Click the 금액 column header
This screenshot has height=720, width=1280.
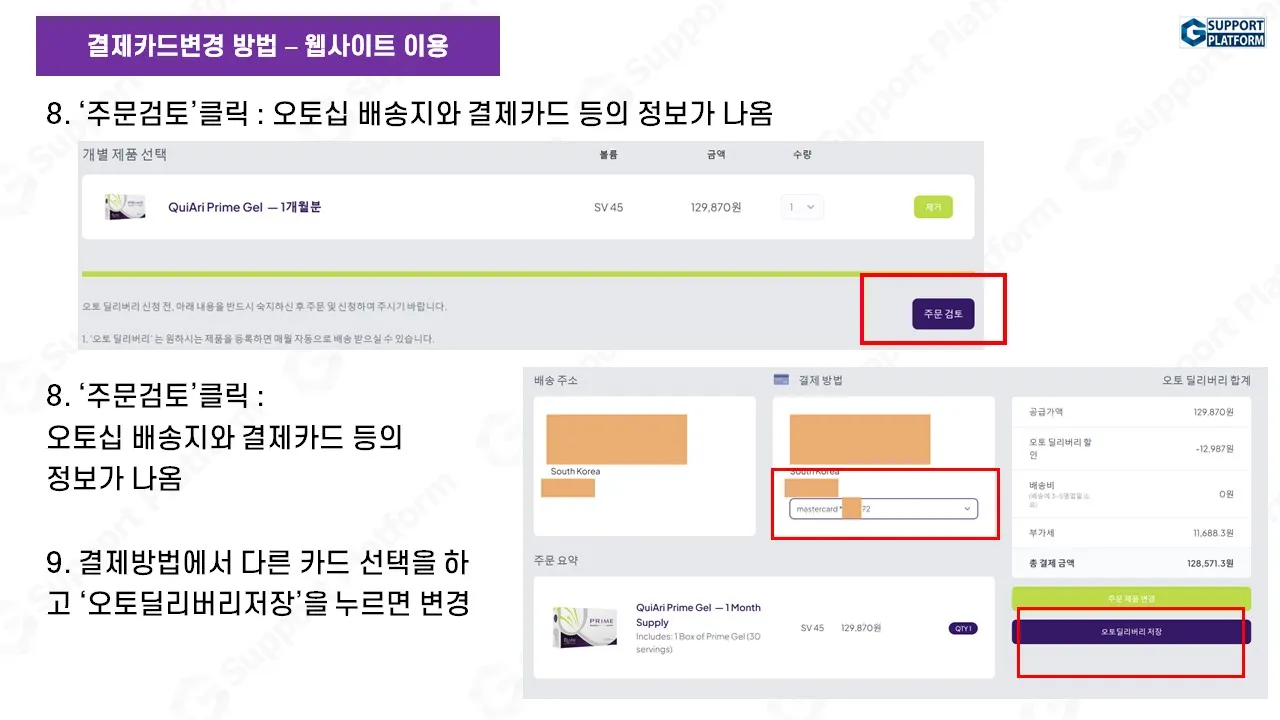715,155
